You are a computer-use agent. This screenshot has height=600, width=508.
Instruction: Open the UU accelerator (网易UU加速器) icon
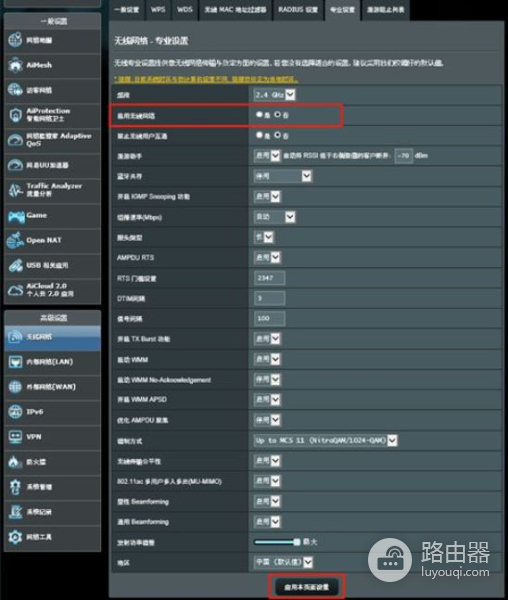[x=15, y=165]
